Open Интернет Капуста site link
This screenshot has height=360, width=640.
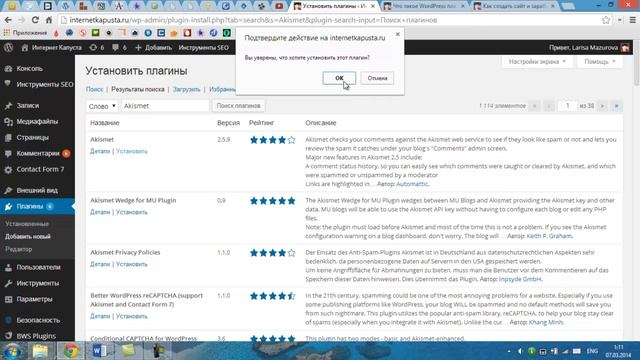point(52,47)
